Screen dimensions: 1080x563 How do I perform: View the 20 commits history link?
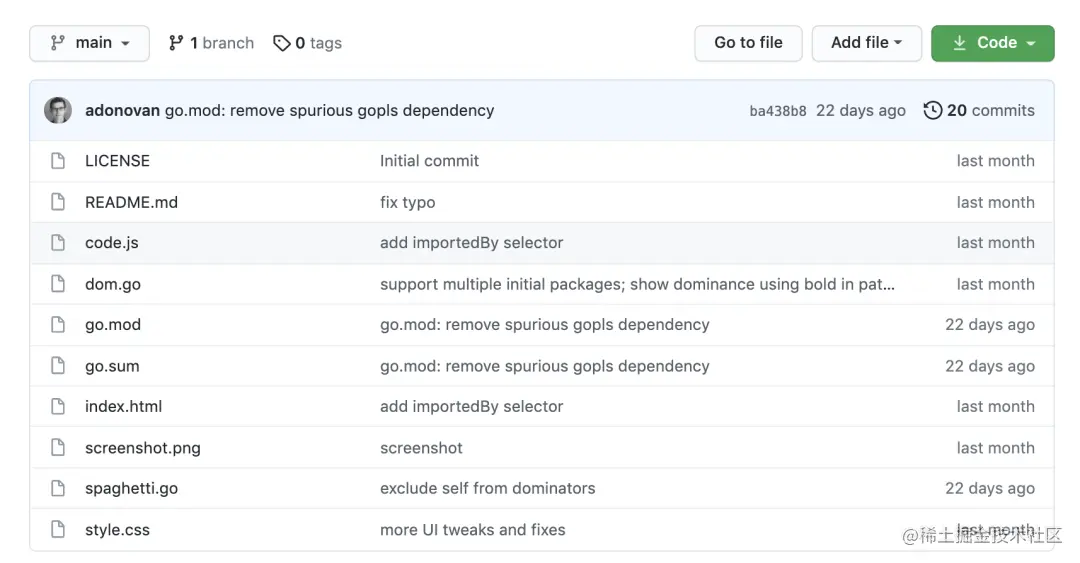pyautogui.click(x=990, y=111)
